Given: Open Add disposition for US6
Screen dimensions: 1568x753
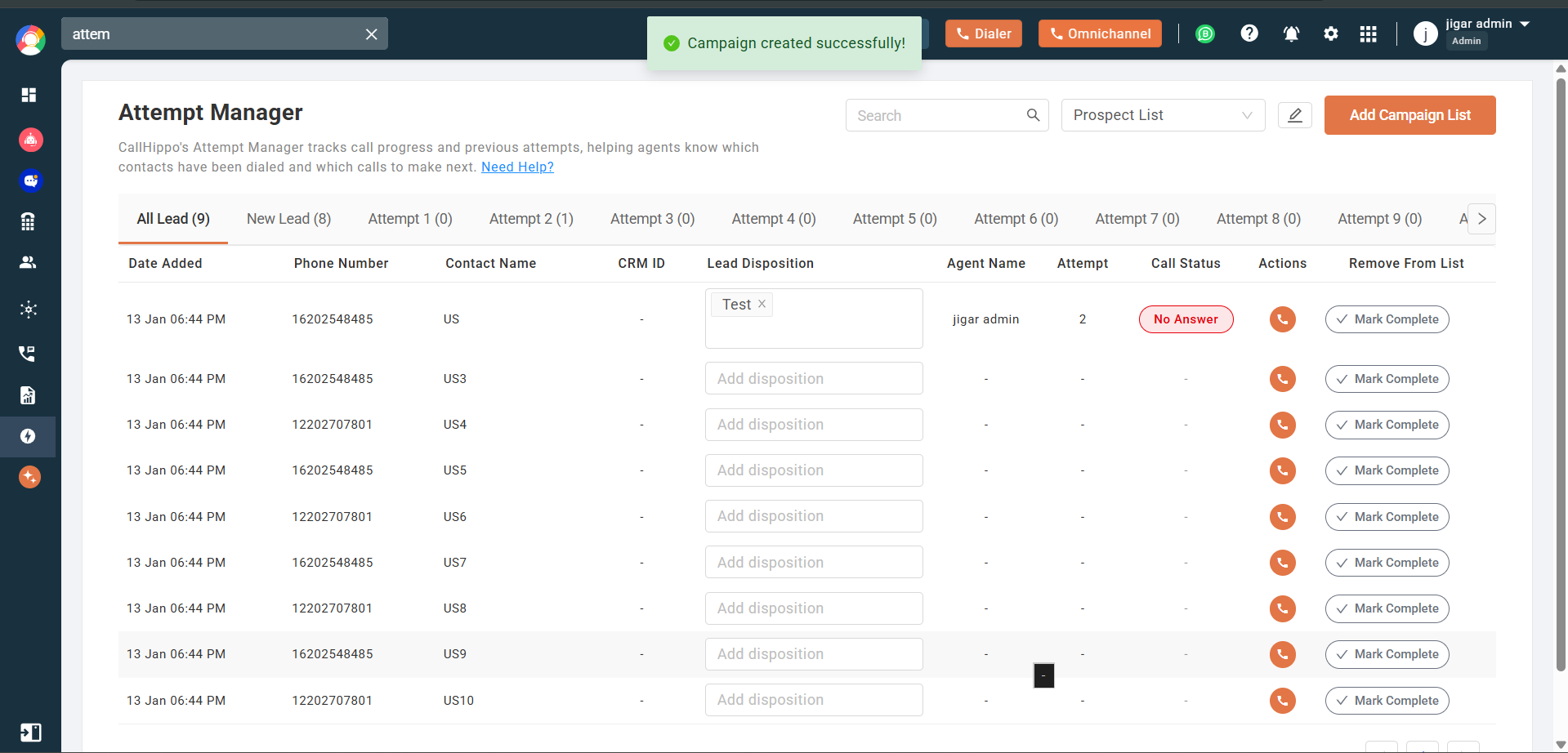Looking at the screenshot, I should point(814,516).
